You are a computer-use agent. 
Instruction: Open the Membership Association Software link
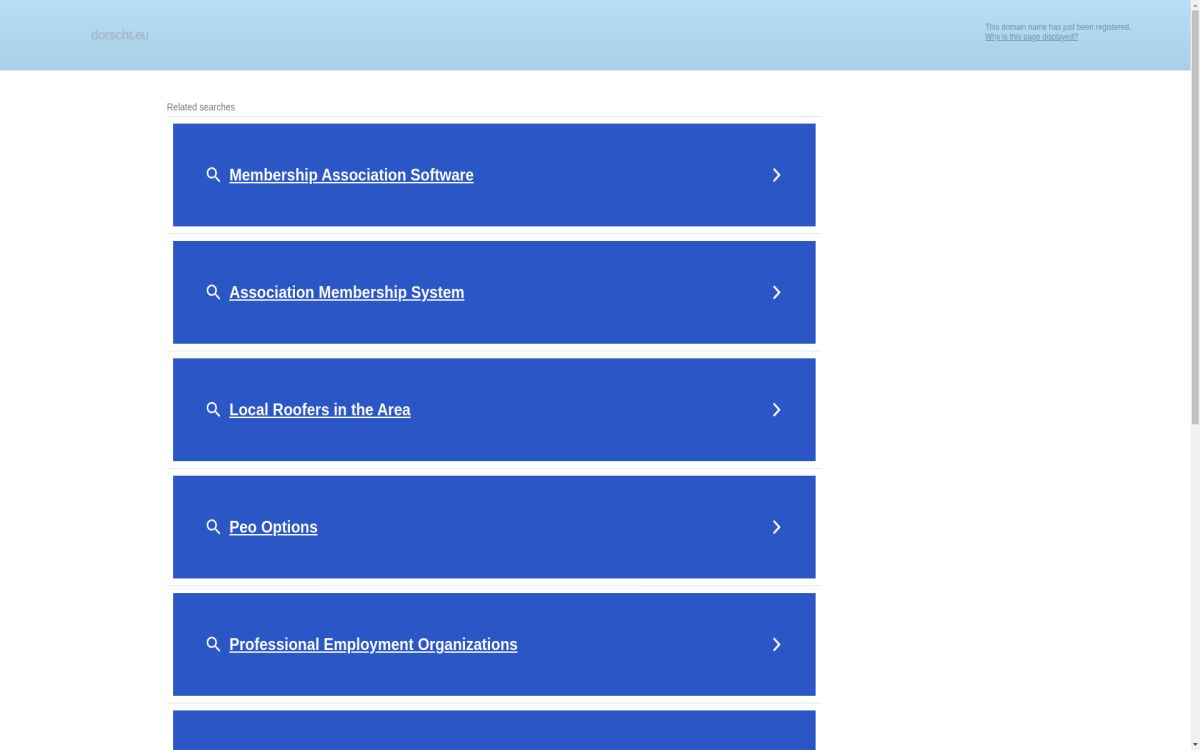351,175
